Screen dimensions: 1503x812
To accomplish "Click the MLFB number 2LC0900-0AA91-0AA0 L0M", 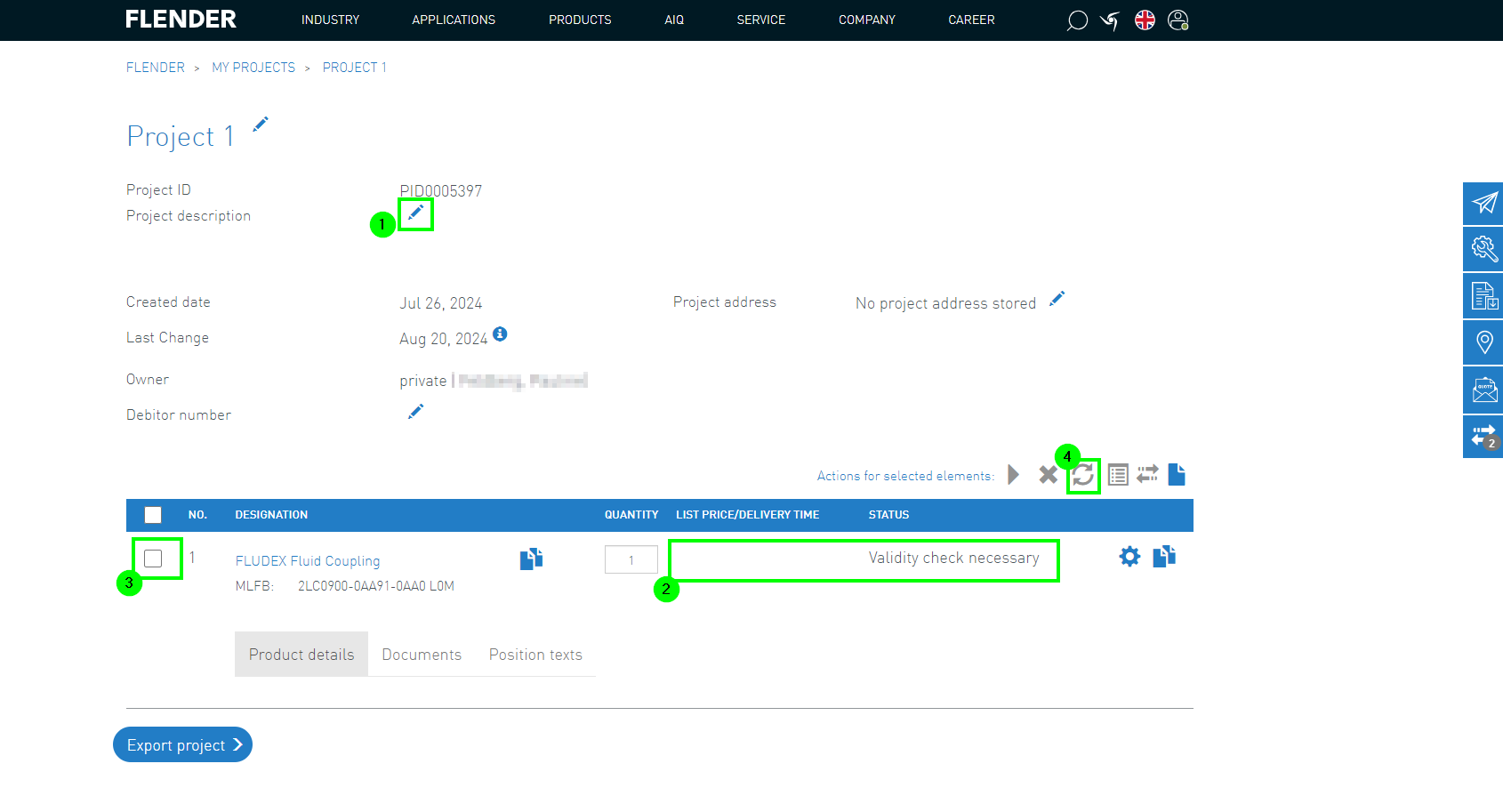I will [x=376, y=586].
